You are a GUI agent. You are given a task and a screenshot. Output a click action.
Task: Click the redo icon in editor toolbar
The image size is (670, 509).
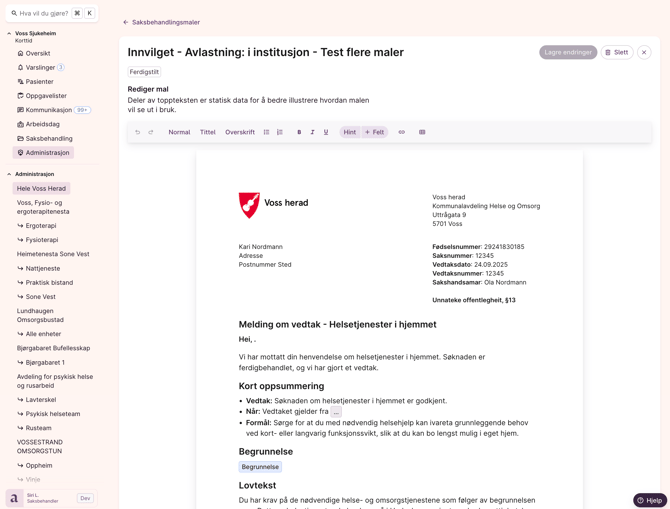click(x=151, y=132)
